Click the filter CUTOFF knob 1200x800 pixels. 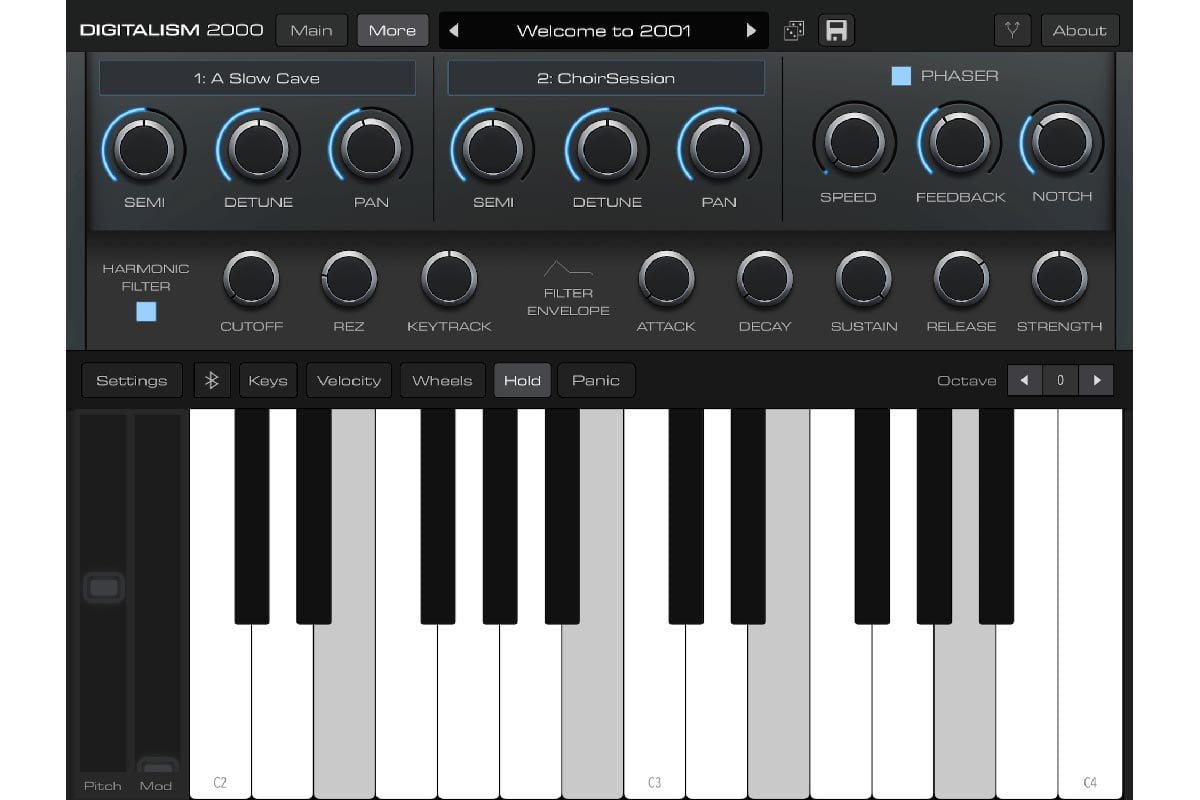251,279
